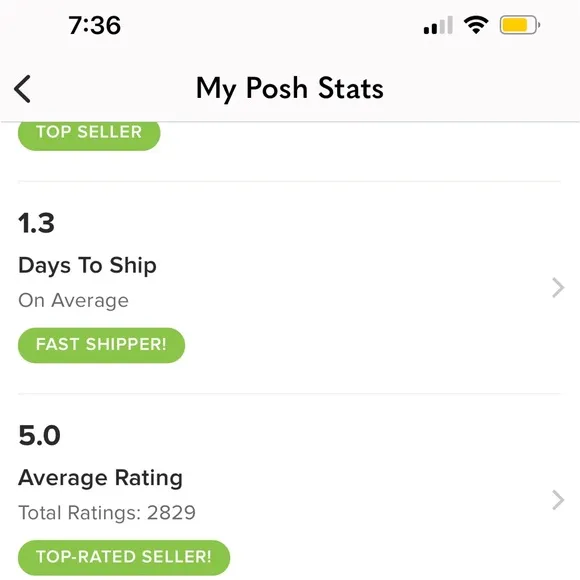The height and width of the screenshot is (580, 580).
Task: Select the Days To Ship heading
Action: pos(87,266)
